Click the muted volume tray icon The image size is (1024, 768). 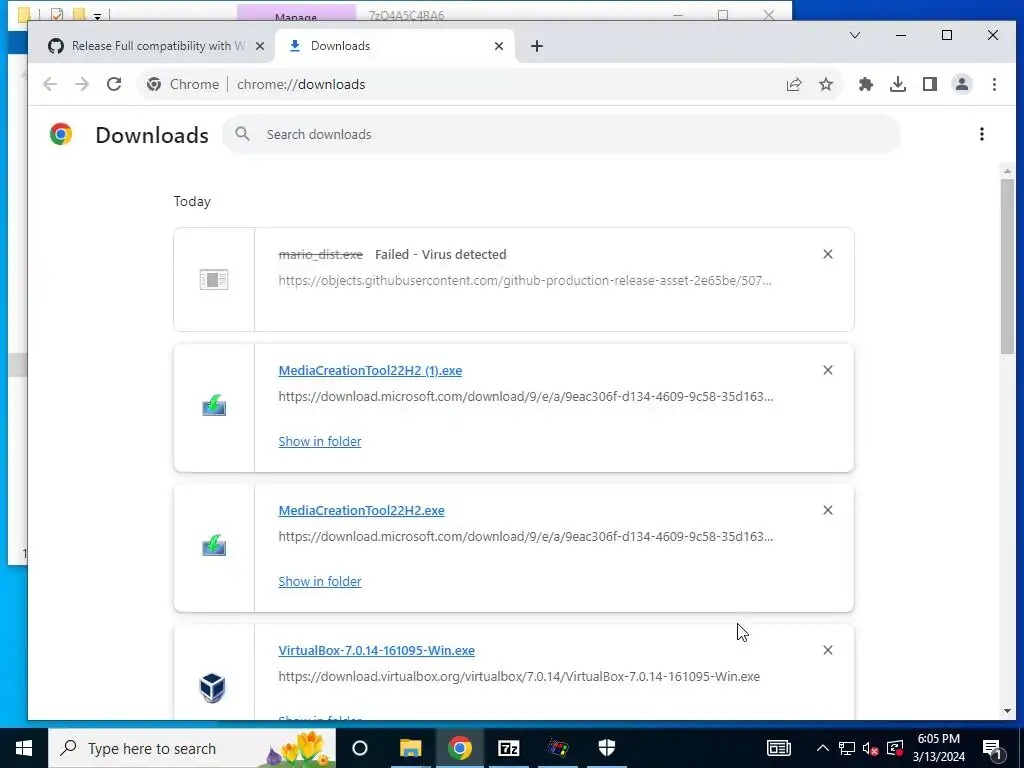point(870,748)
